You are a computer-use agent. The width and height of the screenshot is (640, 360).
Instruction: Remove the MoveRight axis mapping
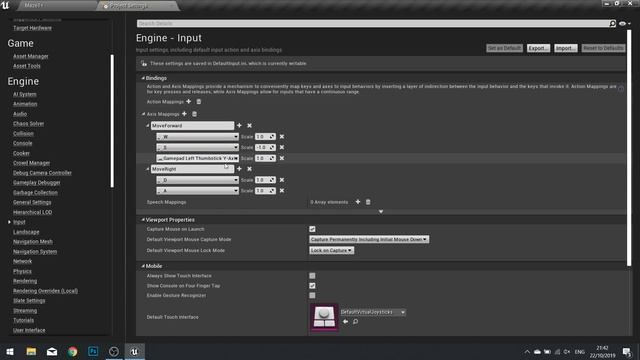point(249,169)
